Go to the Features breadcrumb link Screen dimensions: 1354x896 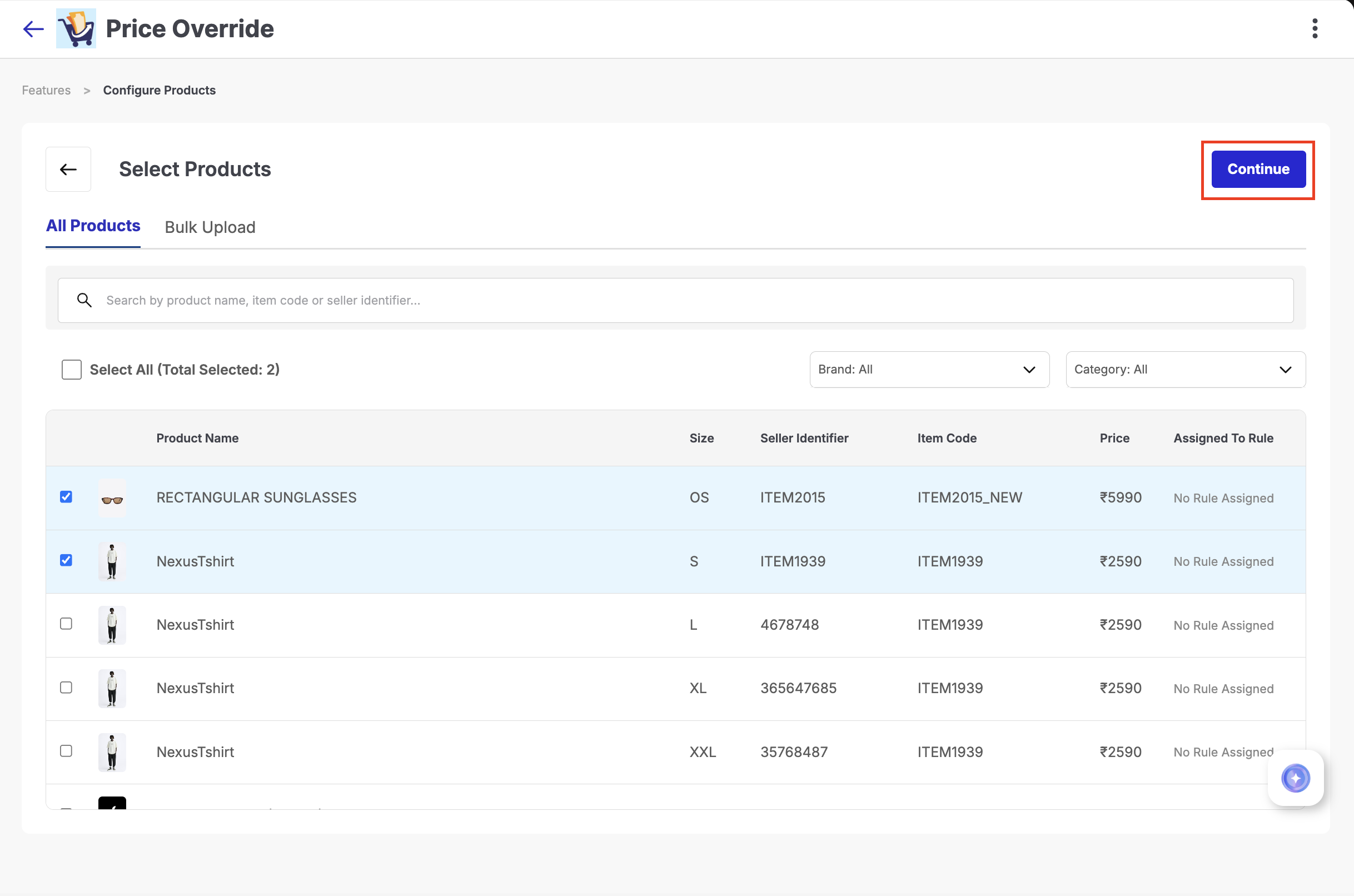(46, 90)
